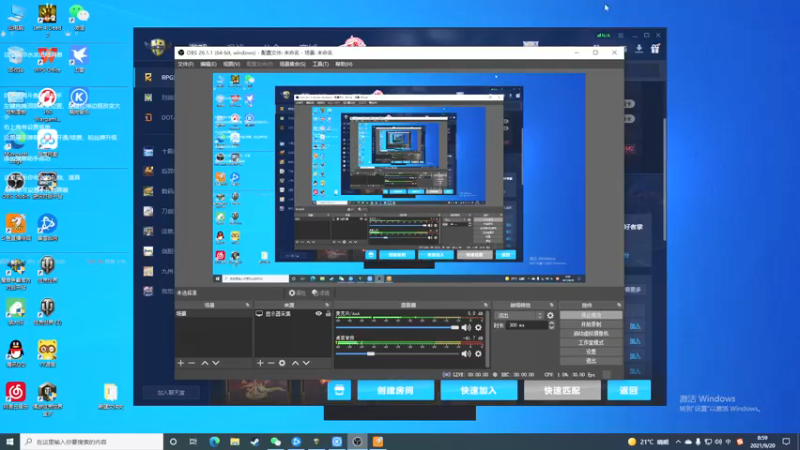Open gift icon in game platform header
This screenshot has height=450, width=800.
(655, 49)
